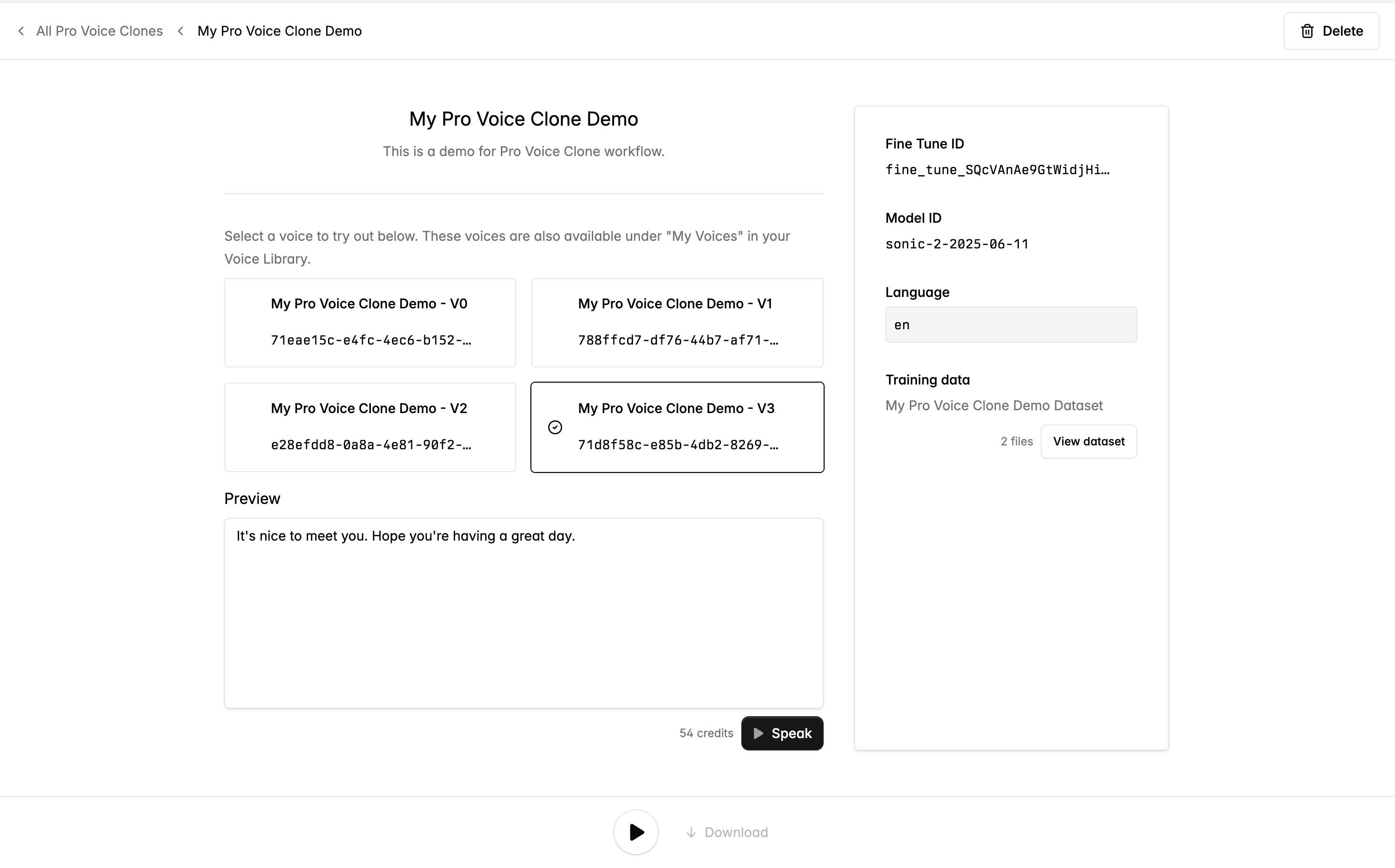Select the My Pro Voice Clone Demo - V1 voice

(677, 323)
